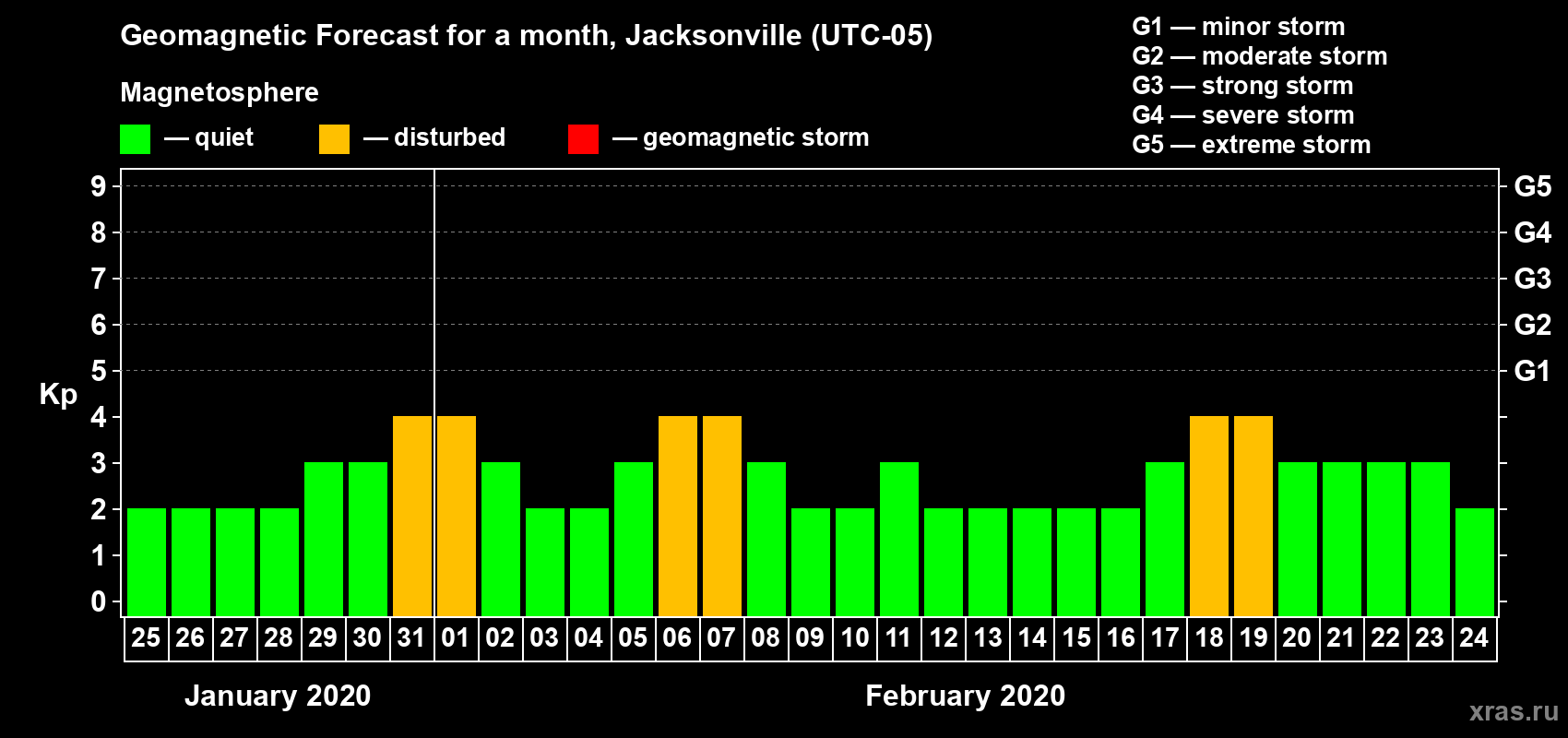
Task: Click the green bar for February 02
Action: point(501,539)
